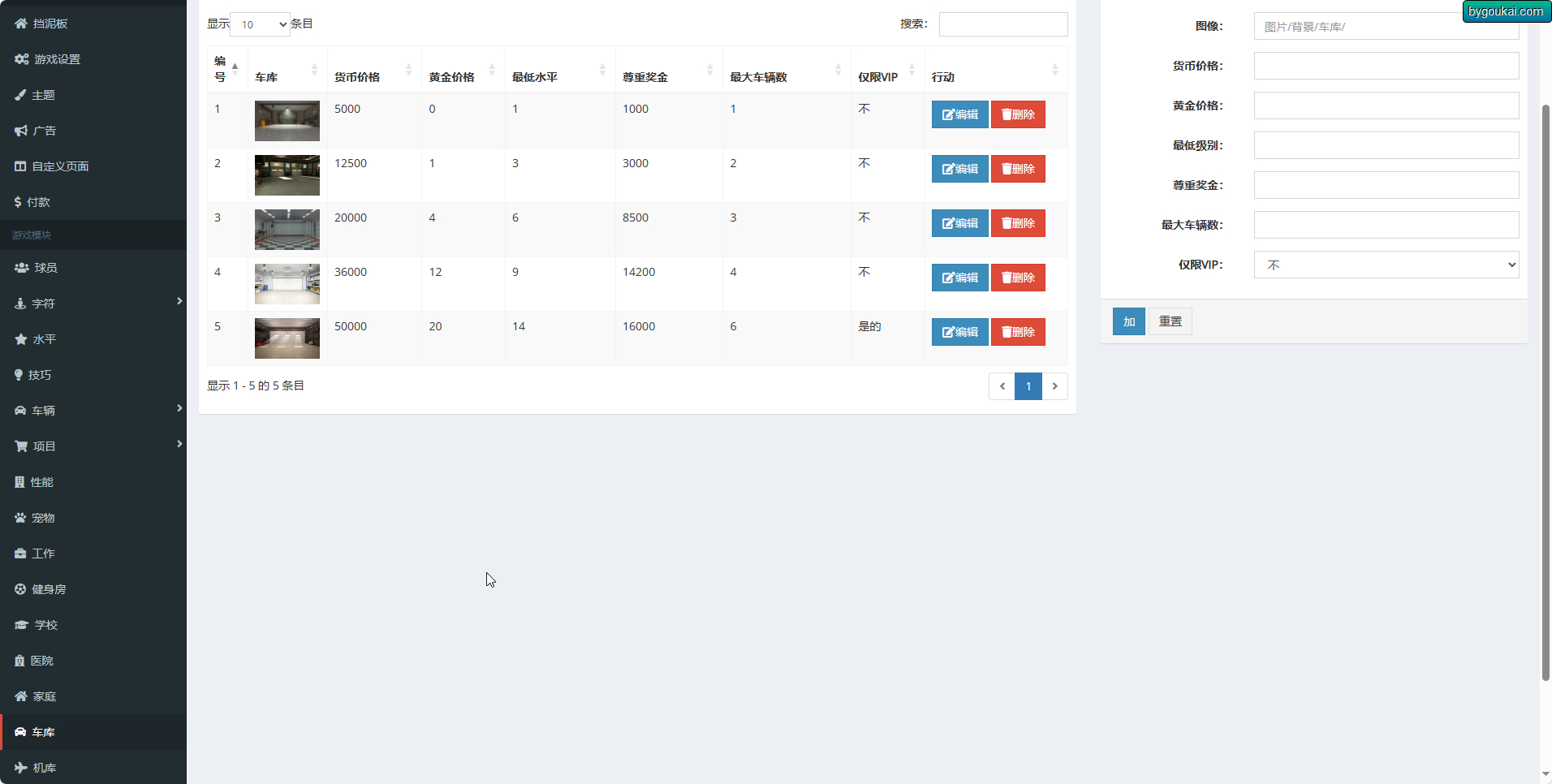Click the advertisement megaphone icon

21,131
